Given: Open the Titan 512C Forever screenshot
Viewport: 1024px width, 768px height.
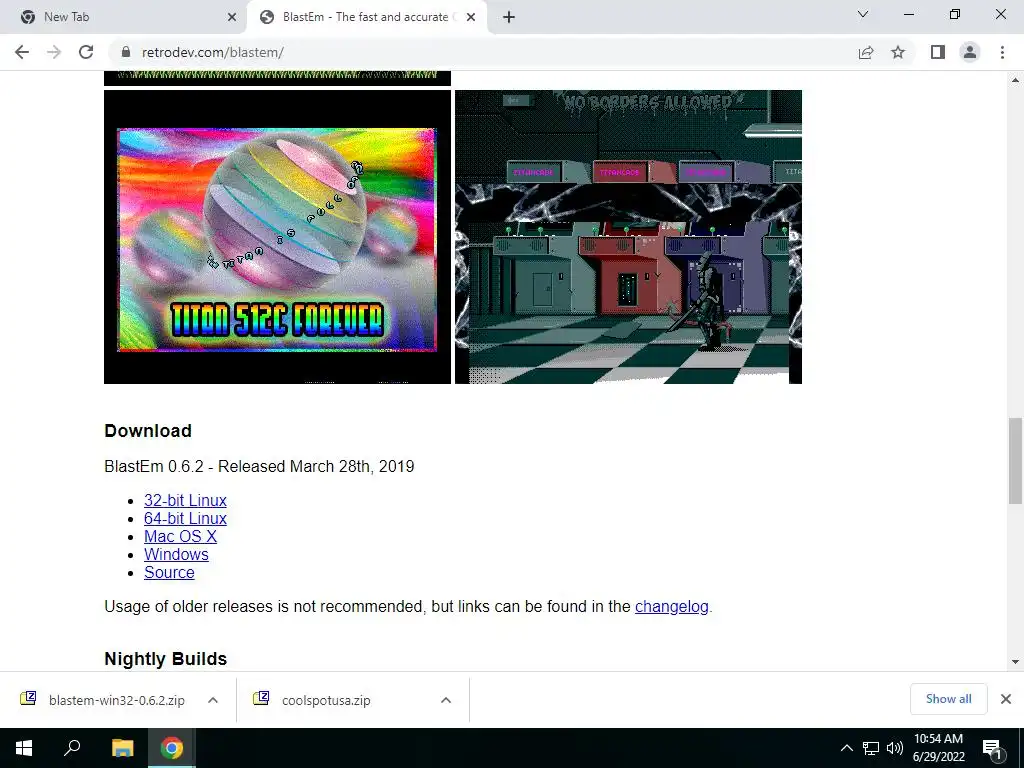Looking at the screenshot, I should click(277, 237).
